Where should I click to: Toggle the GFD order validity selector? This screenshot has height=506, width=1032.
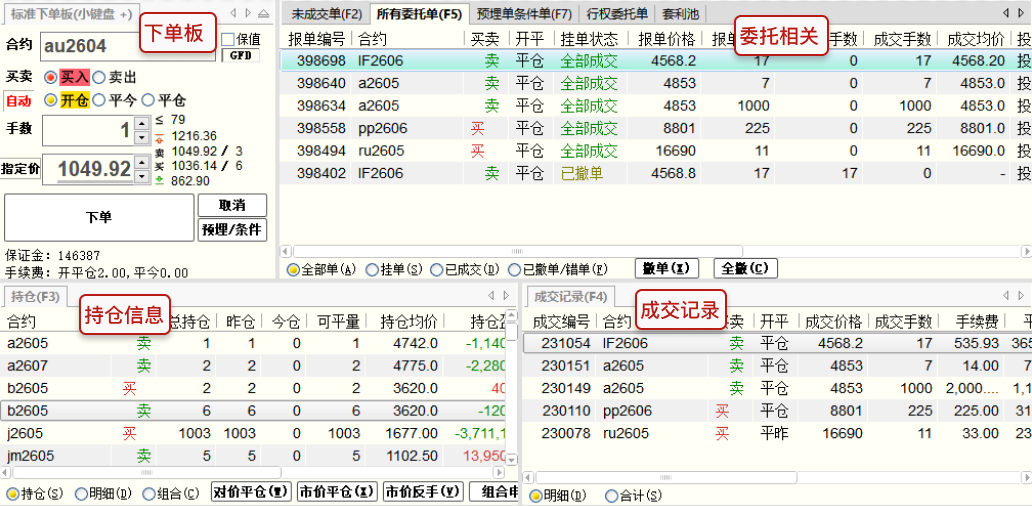pyautogui.click(x=240, y=56)
